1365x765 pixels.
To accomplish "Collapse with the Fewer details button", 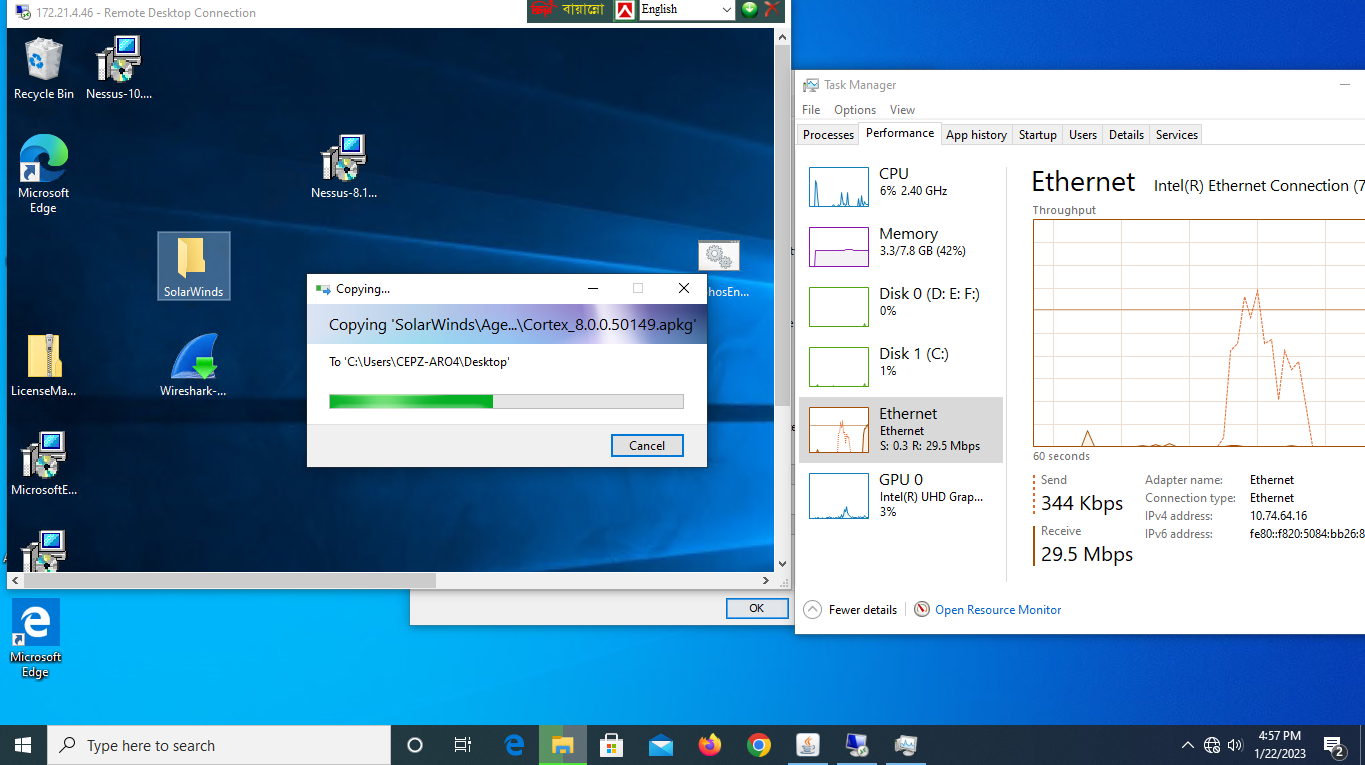I will [850, 610].
